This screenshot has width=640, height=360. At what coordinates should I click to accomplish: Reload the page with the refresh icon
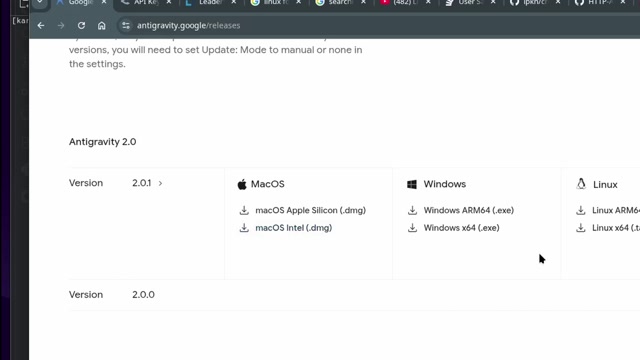pos(81,25)
